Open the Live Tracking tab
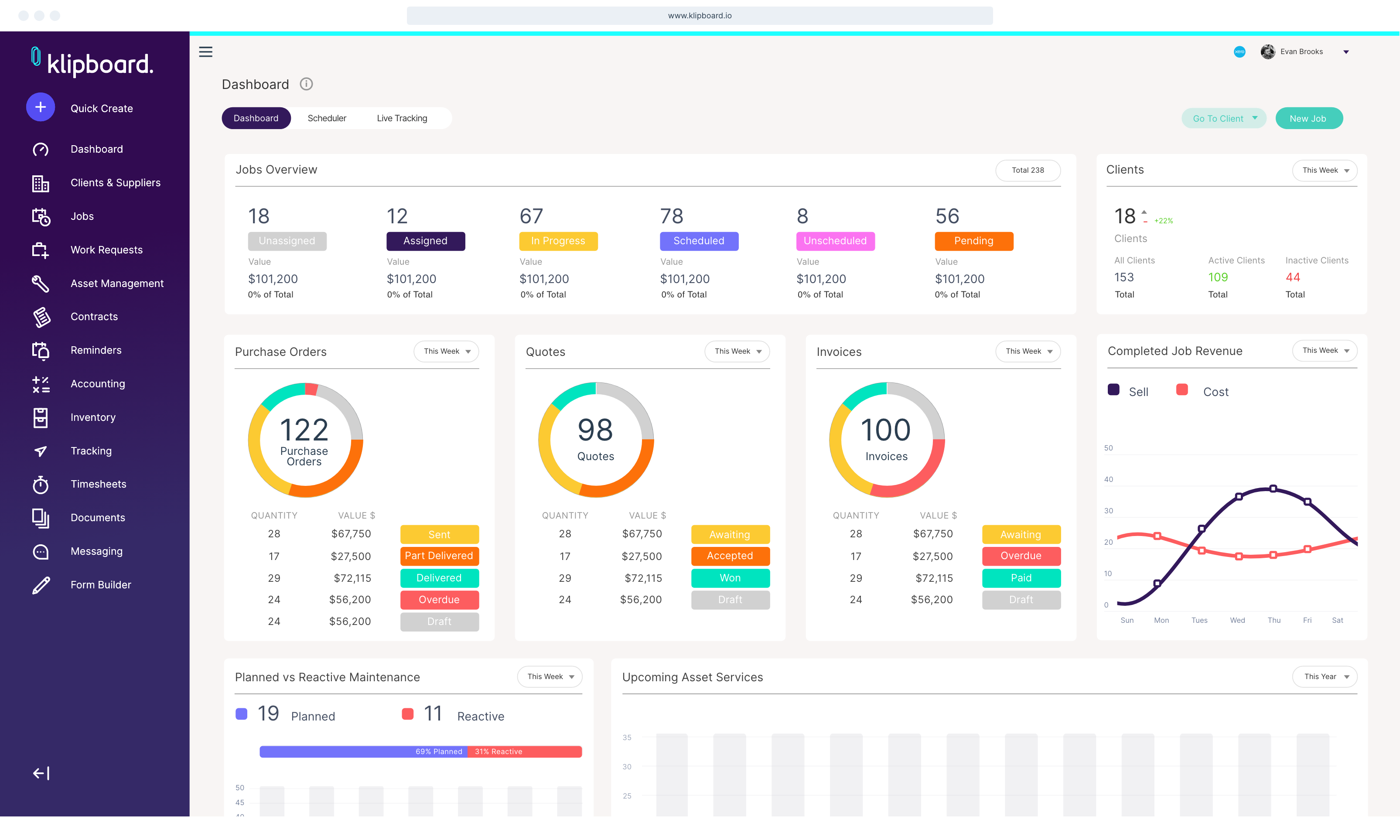The height and width of the screenshot is (840, 1400). click(x=402, y=118)
